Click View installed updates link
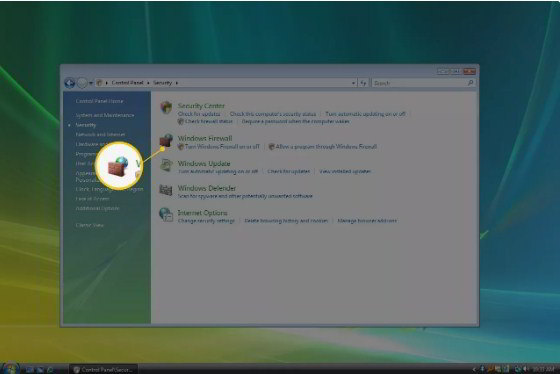This screenshot has width=560, height=374. (x=345, y=171)
